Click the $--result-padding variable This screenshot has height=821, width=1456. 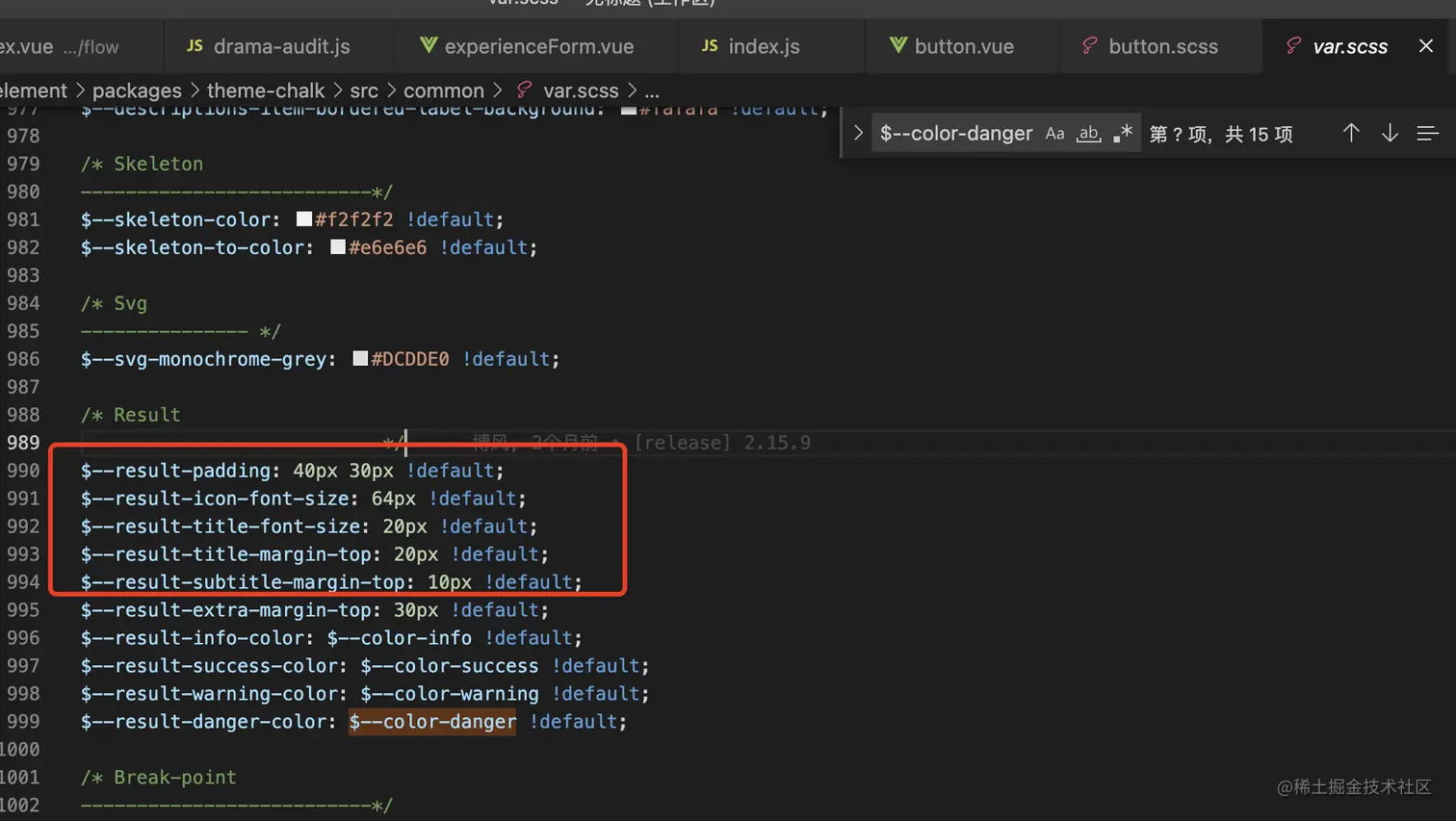(175, 471)
